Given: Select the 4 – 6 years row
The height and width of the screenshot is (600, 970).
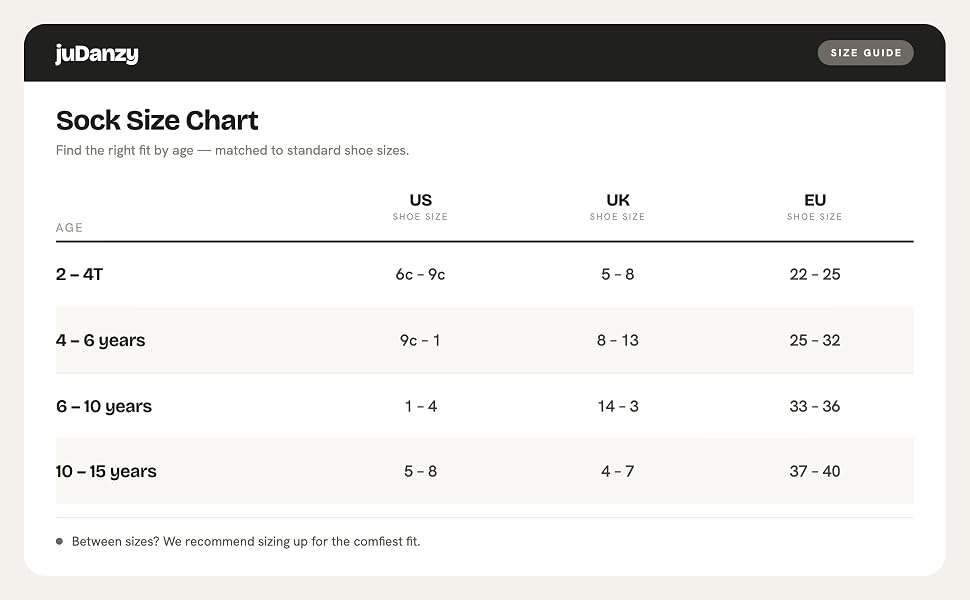Looking at the screenshot, I should click(484, 340).
